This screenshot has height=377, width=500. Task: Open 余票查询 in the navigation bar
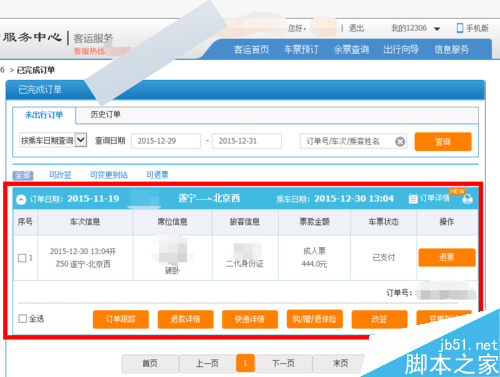pyautogui.click(x=351, y=50)
